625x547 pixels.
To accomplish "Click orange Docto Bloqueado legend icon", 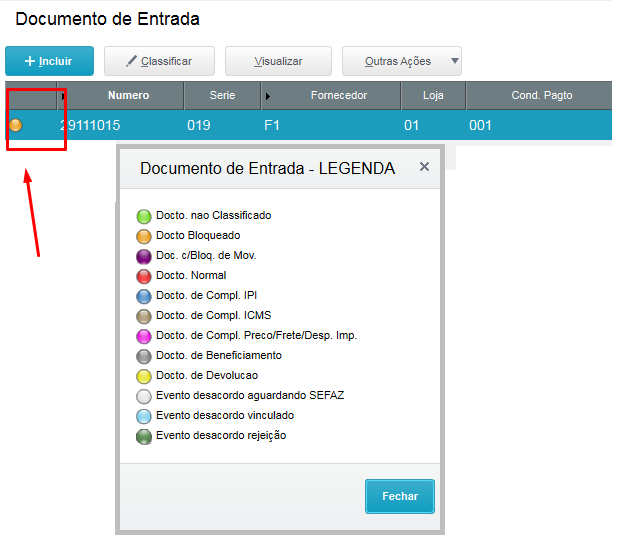I will point(144,236).
